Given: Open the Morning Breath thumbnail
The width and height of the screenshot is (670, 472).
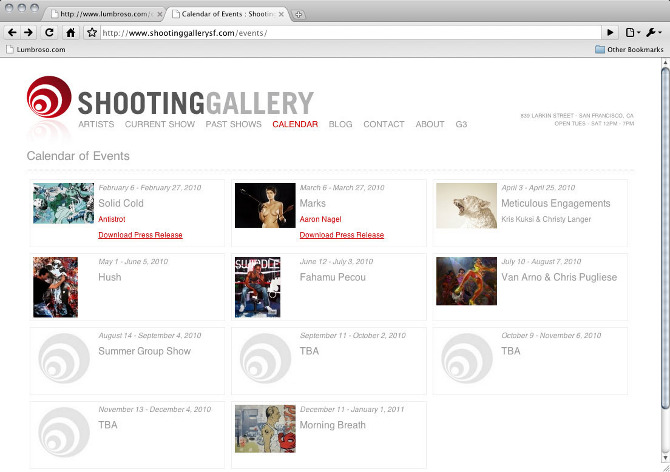Looking at the screenshot, I should (x=265, y=429).
